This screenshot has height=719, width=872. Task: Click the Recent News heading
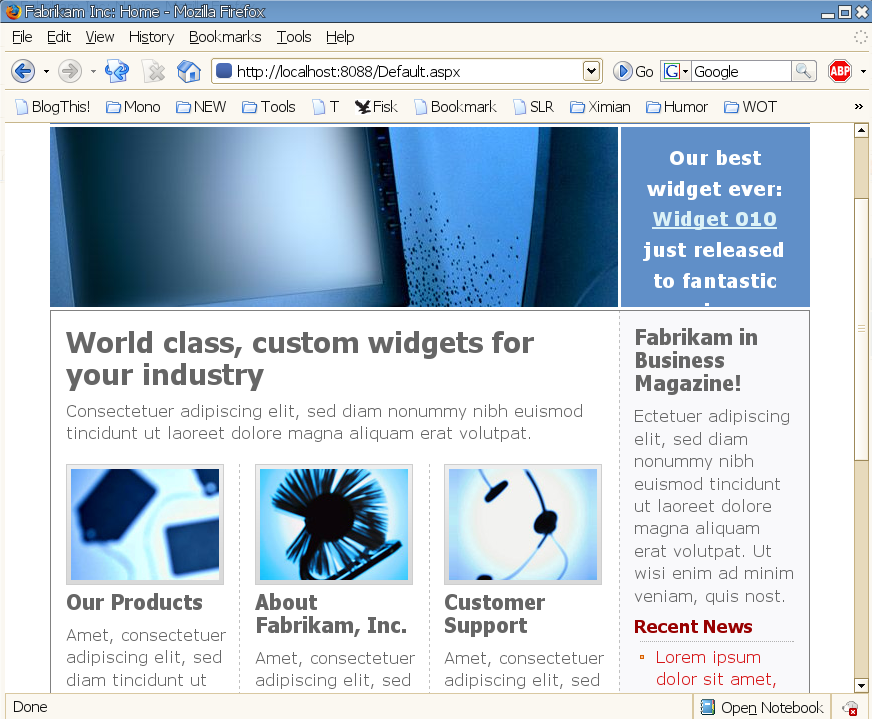tap(693, 627)
